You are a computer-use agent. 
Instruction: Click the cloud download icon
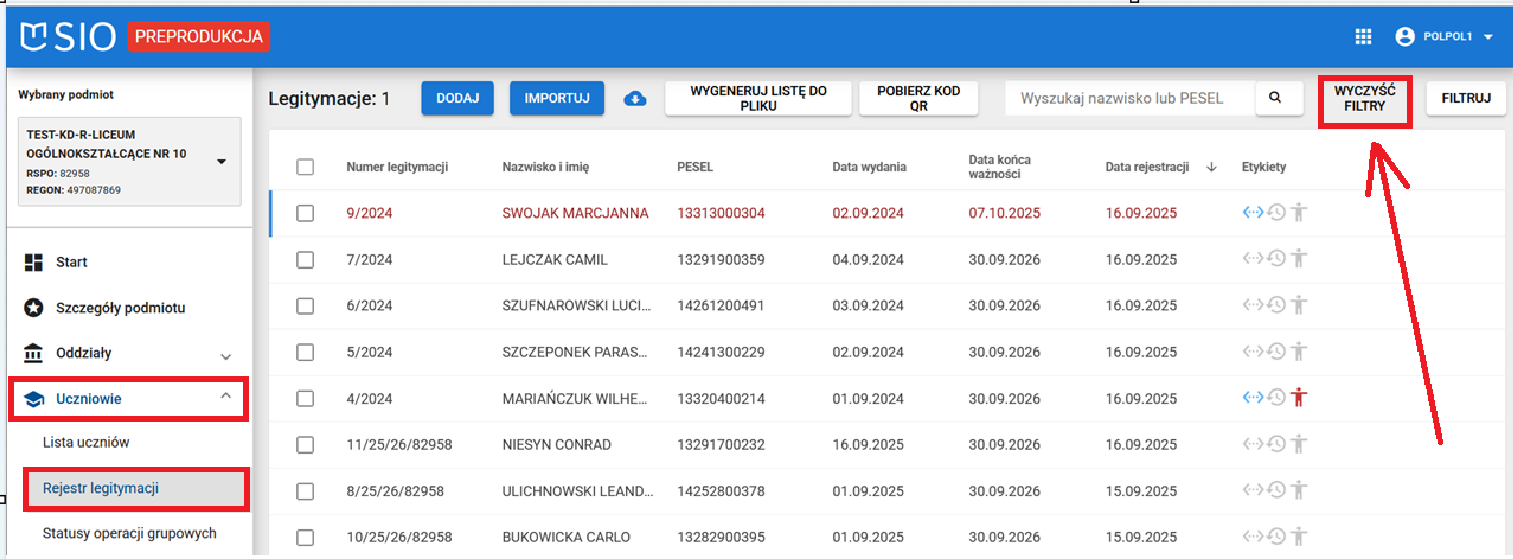click(635, 98)
